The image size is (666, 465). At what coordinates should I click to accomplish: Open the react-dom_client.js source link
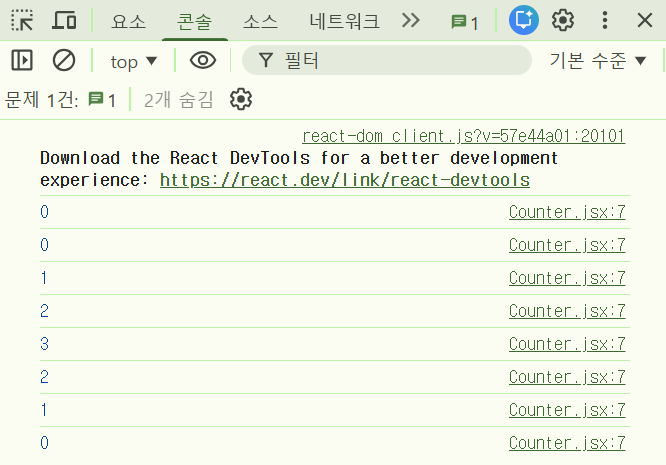[x=463, y=136]
